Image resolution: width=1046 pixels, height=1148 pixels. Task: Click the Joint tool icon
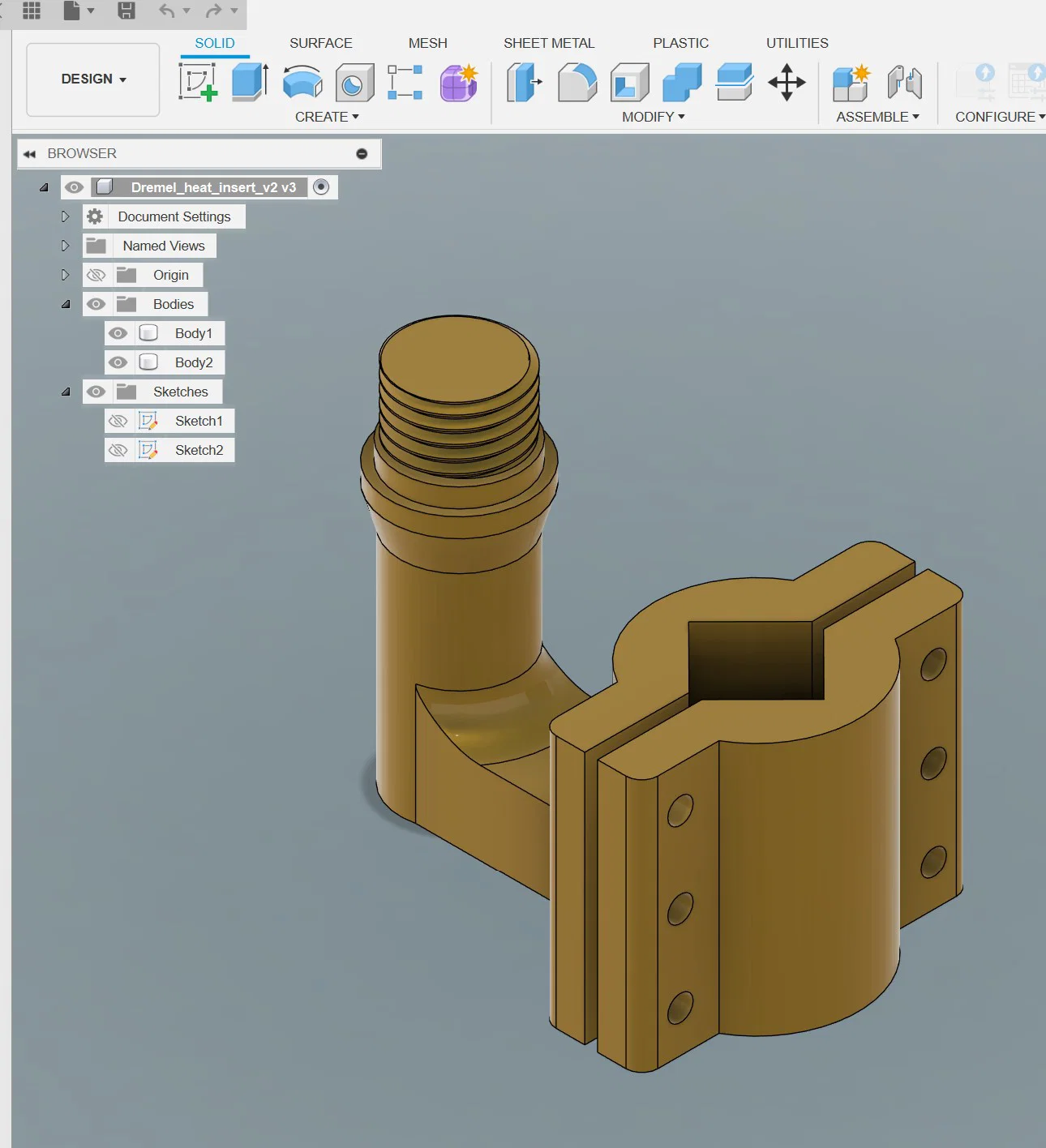click(x=904, y=83)
